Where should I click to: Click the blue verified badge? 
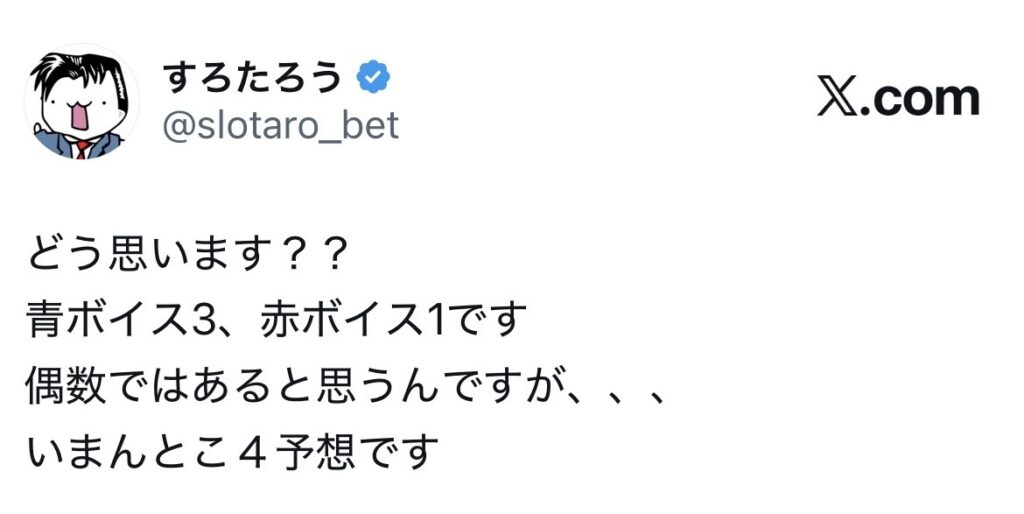point(375,77)
